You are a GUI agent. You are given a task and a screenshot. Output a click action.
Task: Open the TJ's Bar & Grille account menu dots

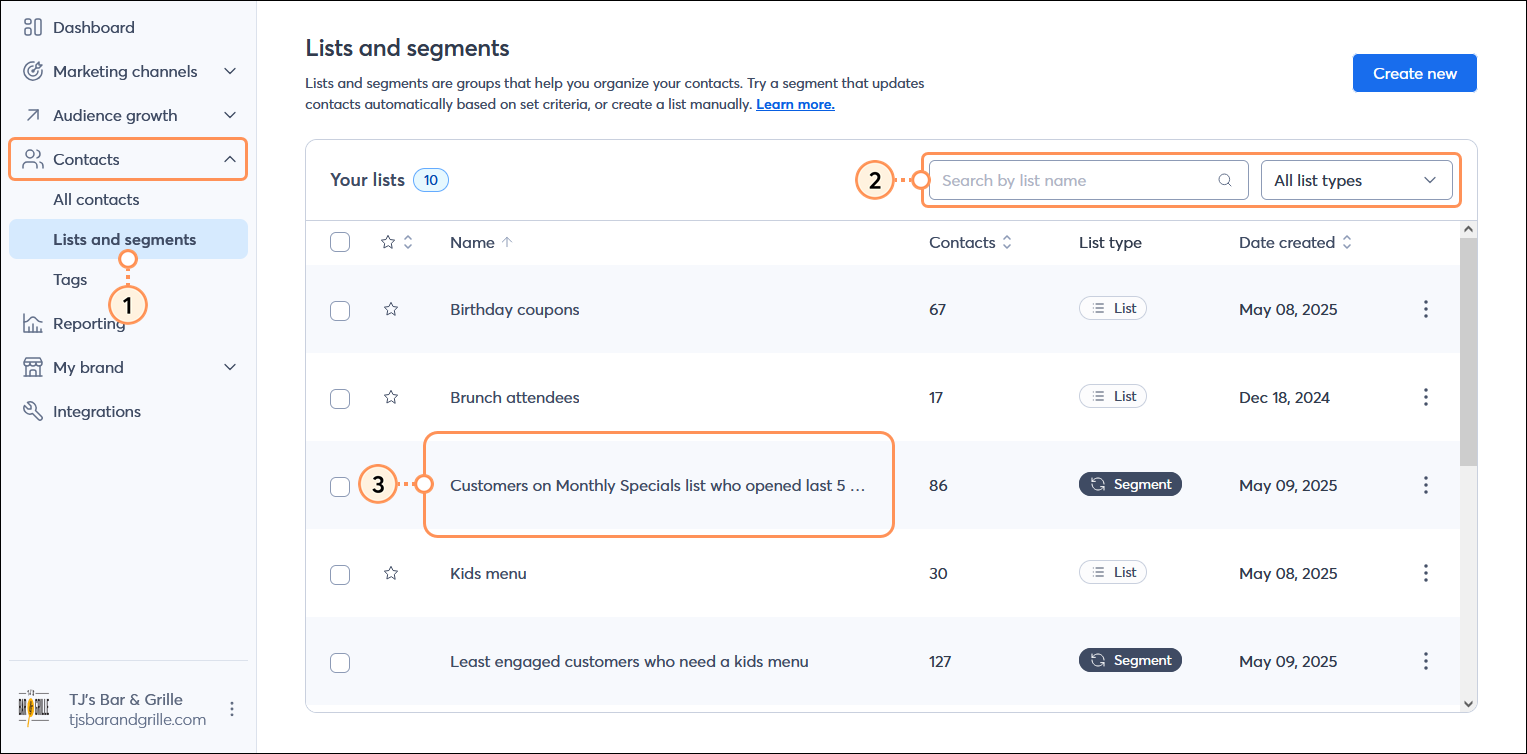click(232, 709)
